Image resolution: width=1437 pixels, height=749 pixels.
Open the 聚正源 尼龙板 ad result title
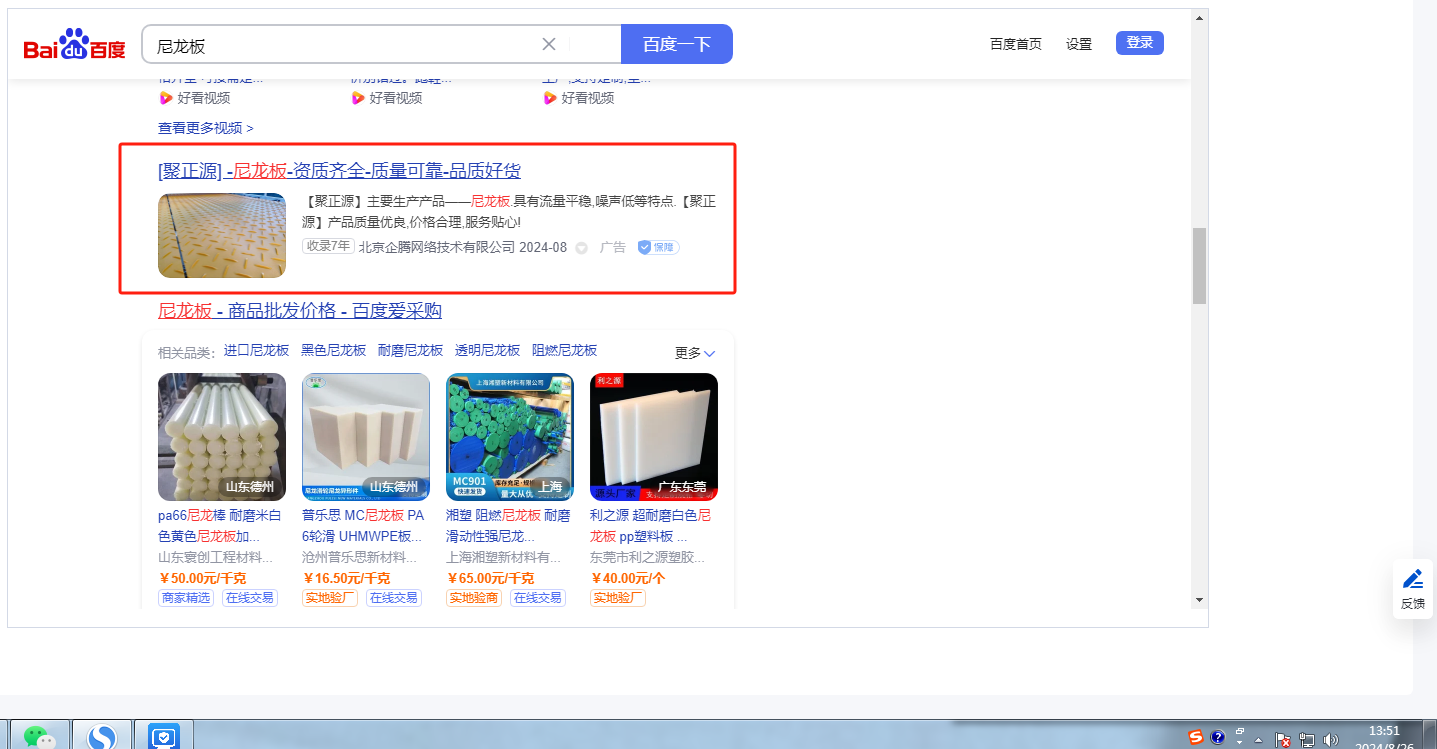coord(340,171)
